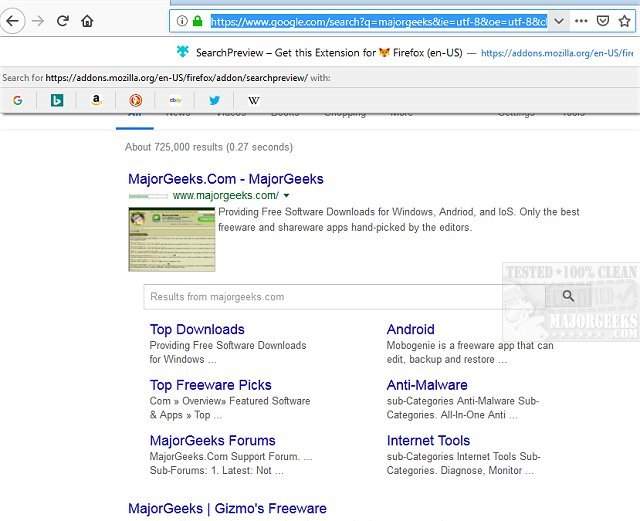The image size is (640, 521).
Task: Expand the address bar history dropdown
Action: [x=559, y=21]
